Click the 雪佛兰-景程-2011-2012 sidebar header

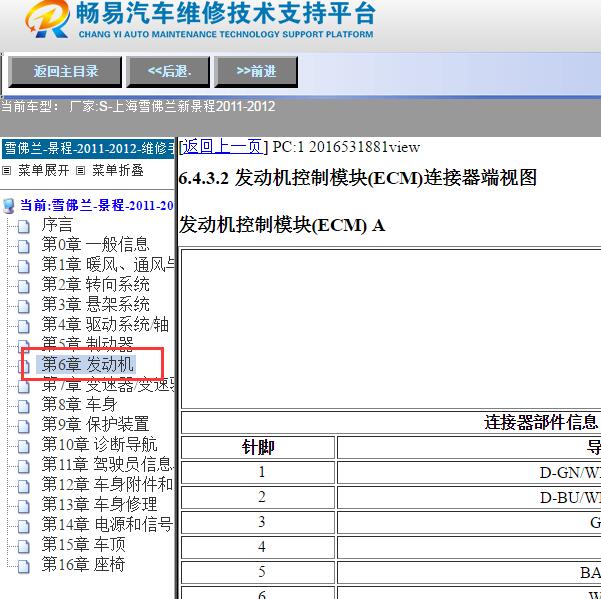(88, 149)
